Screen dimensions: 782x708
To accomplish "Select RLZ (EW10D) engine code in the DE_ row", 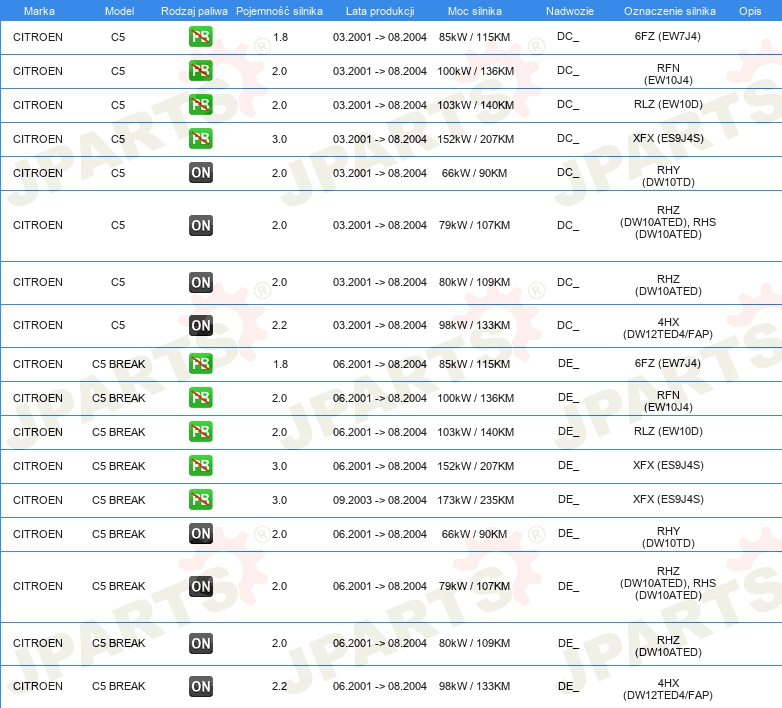I will (x=668, y=431).
